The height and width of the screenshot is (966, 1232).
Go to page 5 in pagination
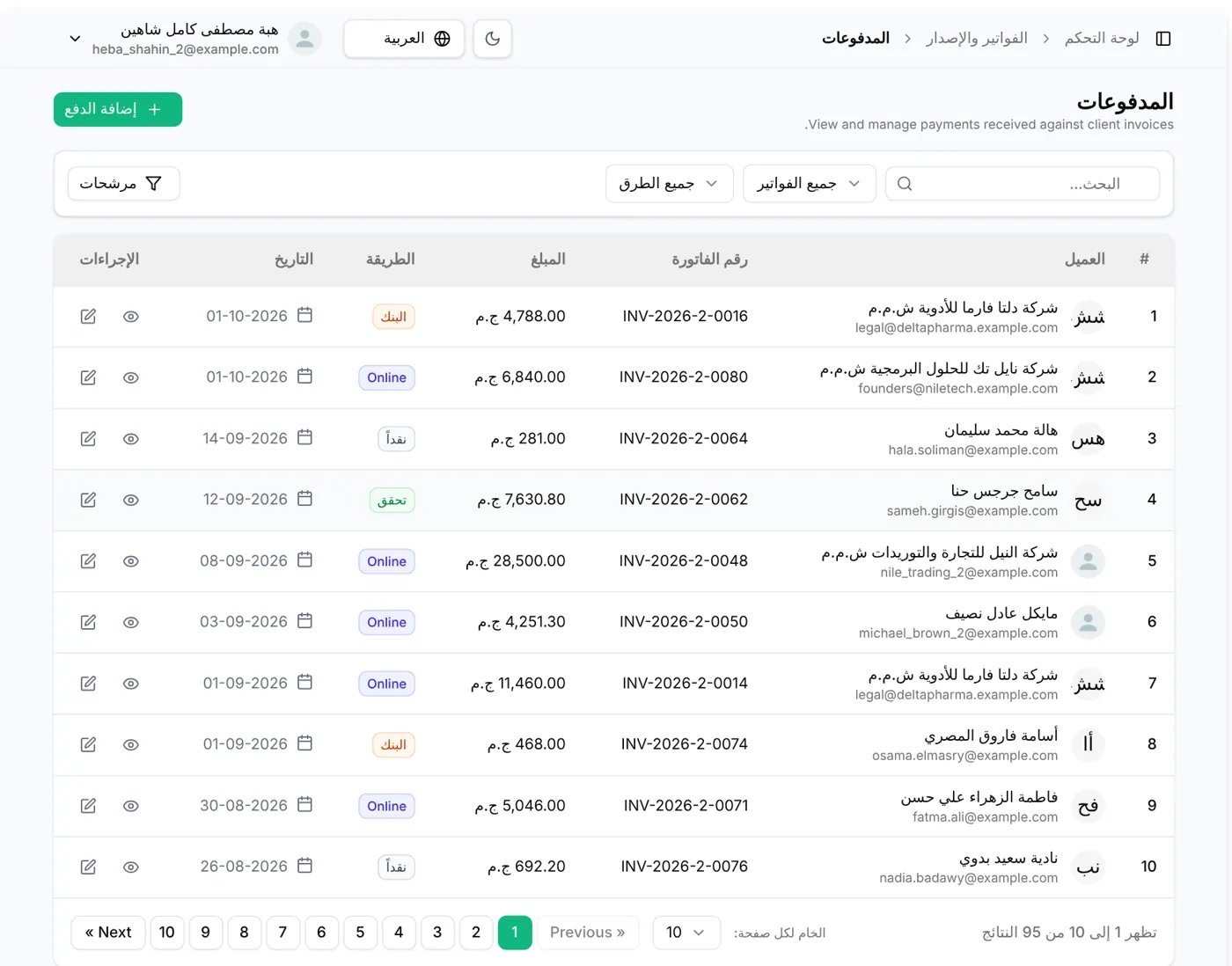click(x=360, y=933)
